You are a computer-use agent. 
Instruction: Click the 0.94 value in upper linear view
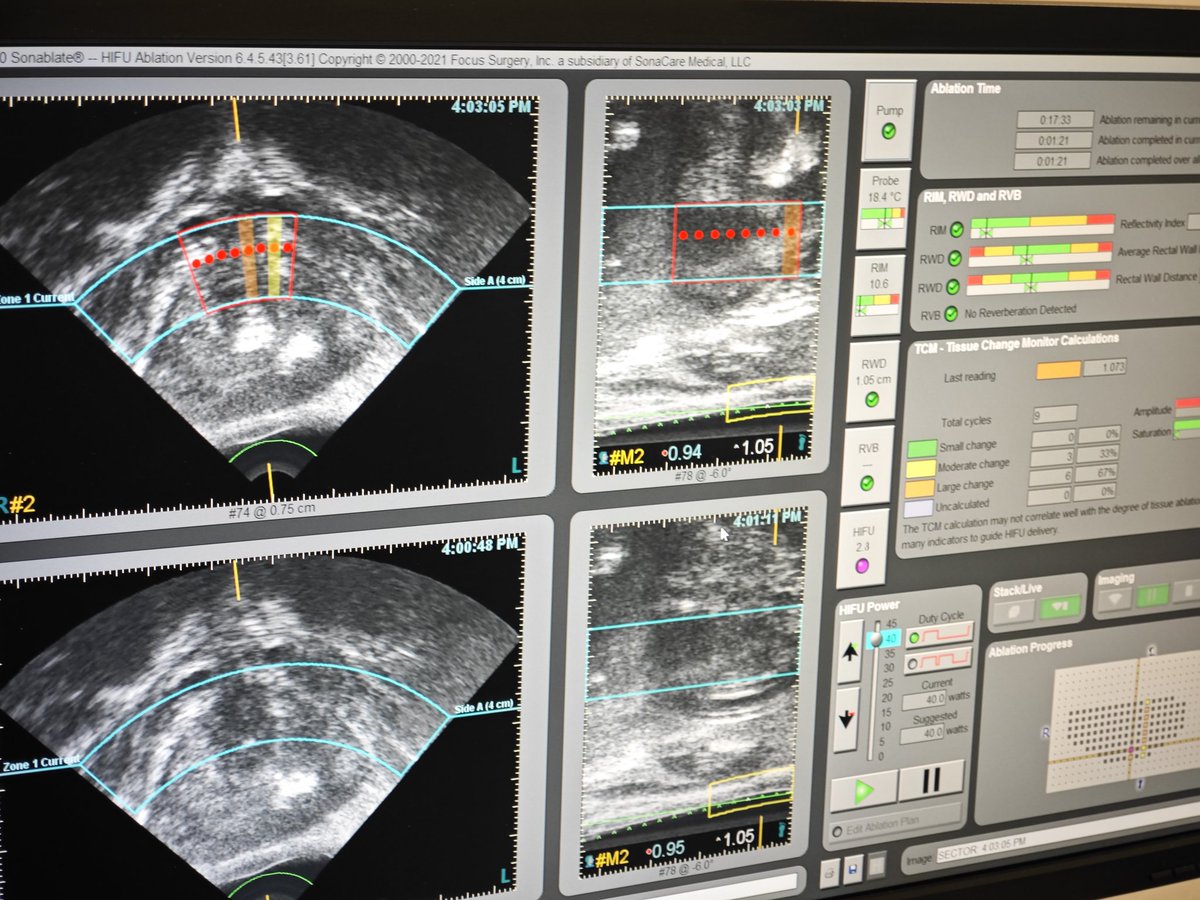click(684, 452)
